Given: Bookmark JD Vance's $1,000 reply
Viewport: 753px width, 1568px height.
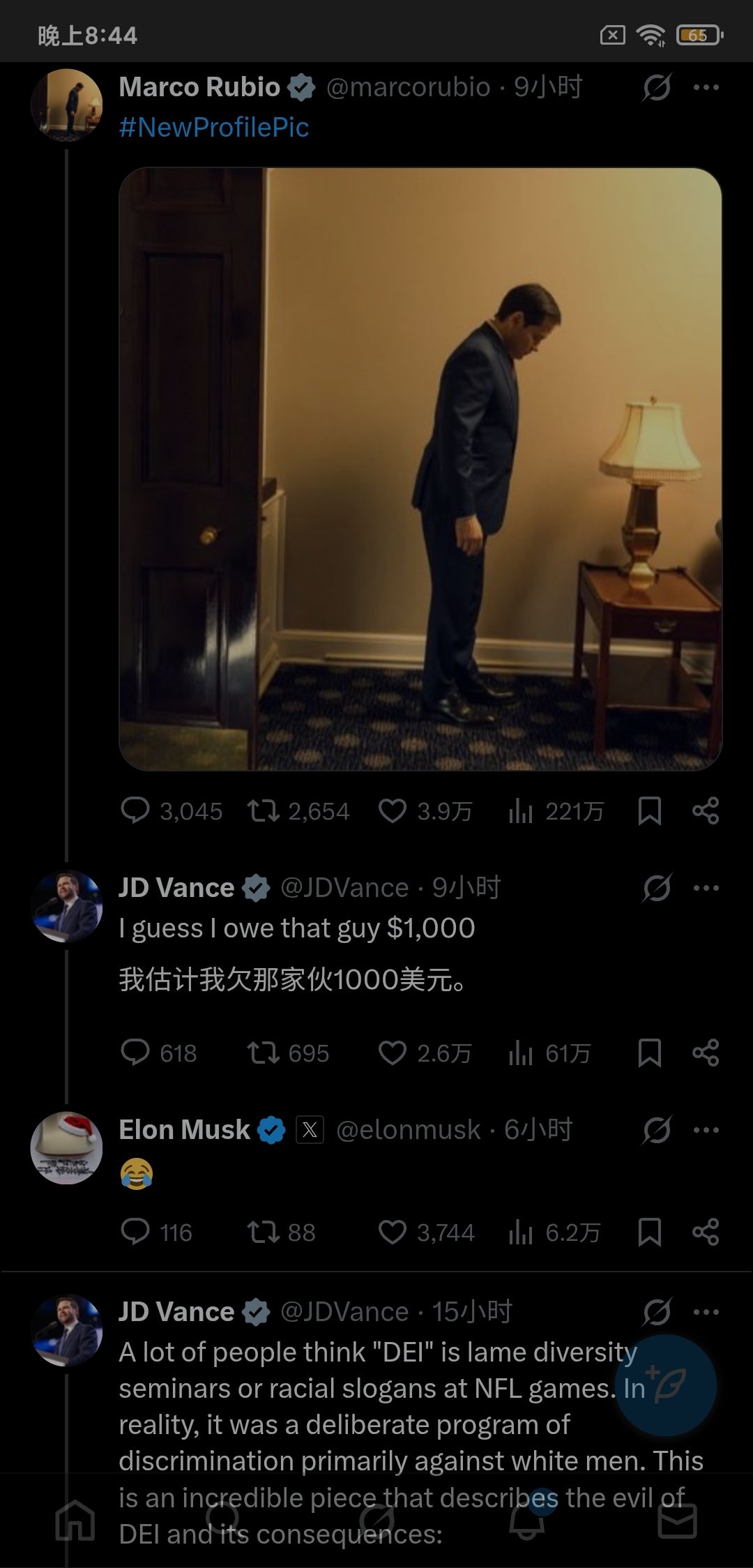Looking at the screenshot, I should coord(650,1053).
